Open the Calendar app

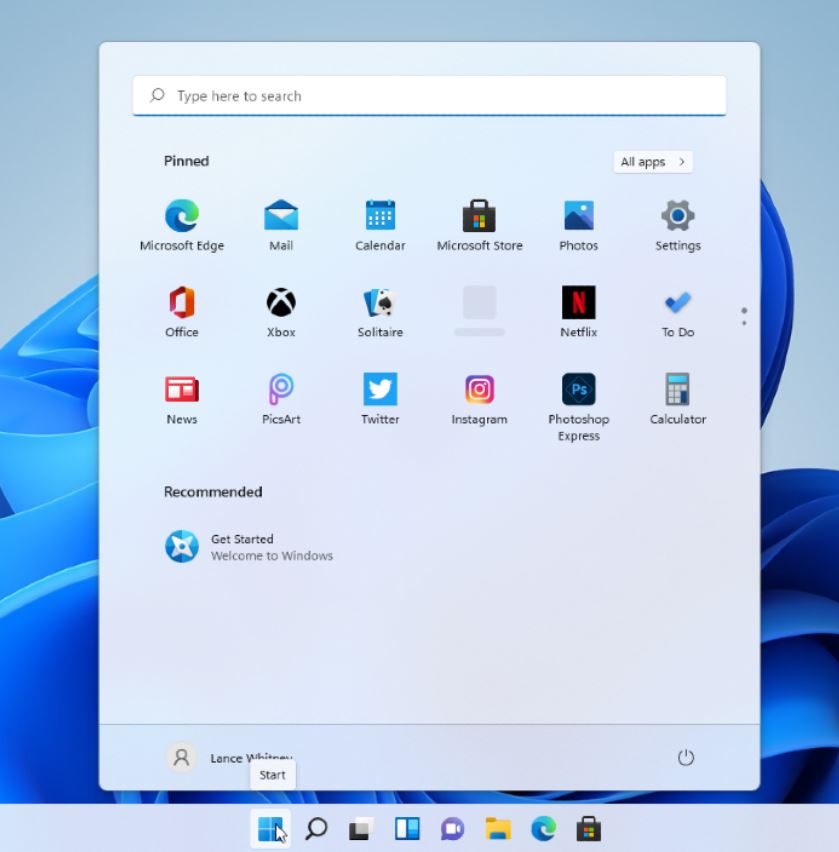(x=380, y=225)
